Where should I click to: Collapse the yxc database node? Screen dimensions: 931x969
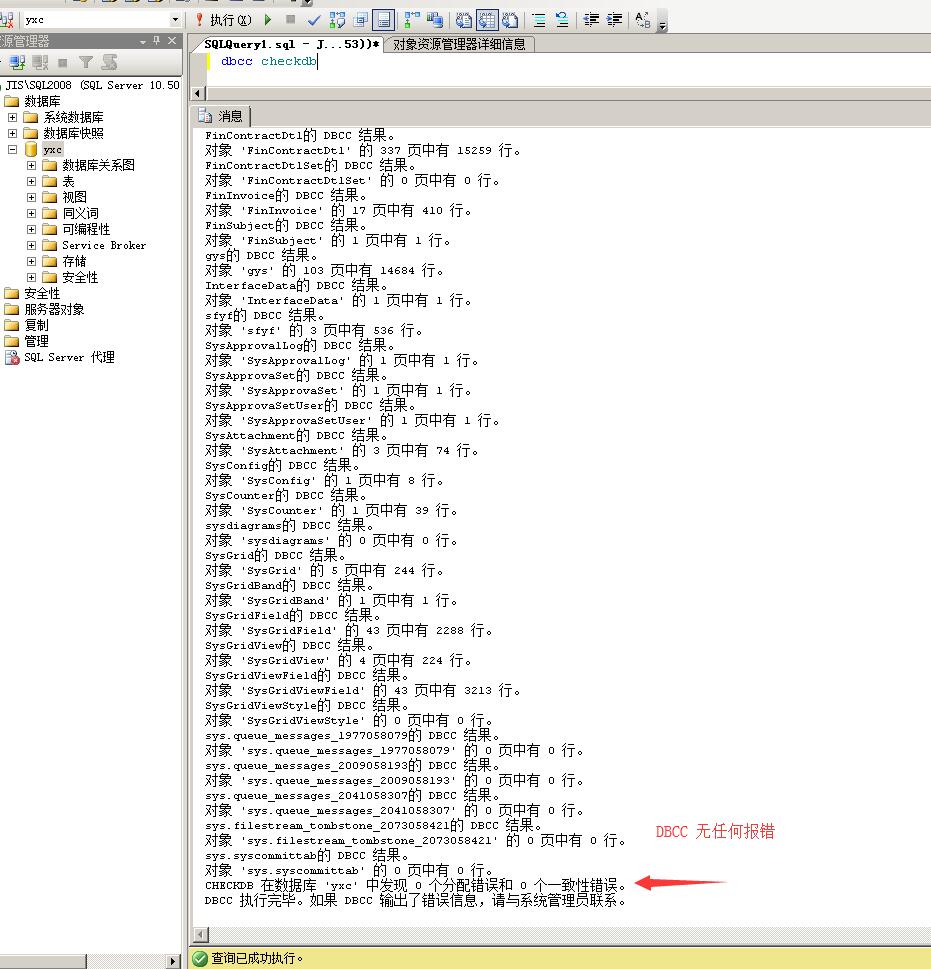tap(12, 149)
